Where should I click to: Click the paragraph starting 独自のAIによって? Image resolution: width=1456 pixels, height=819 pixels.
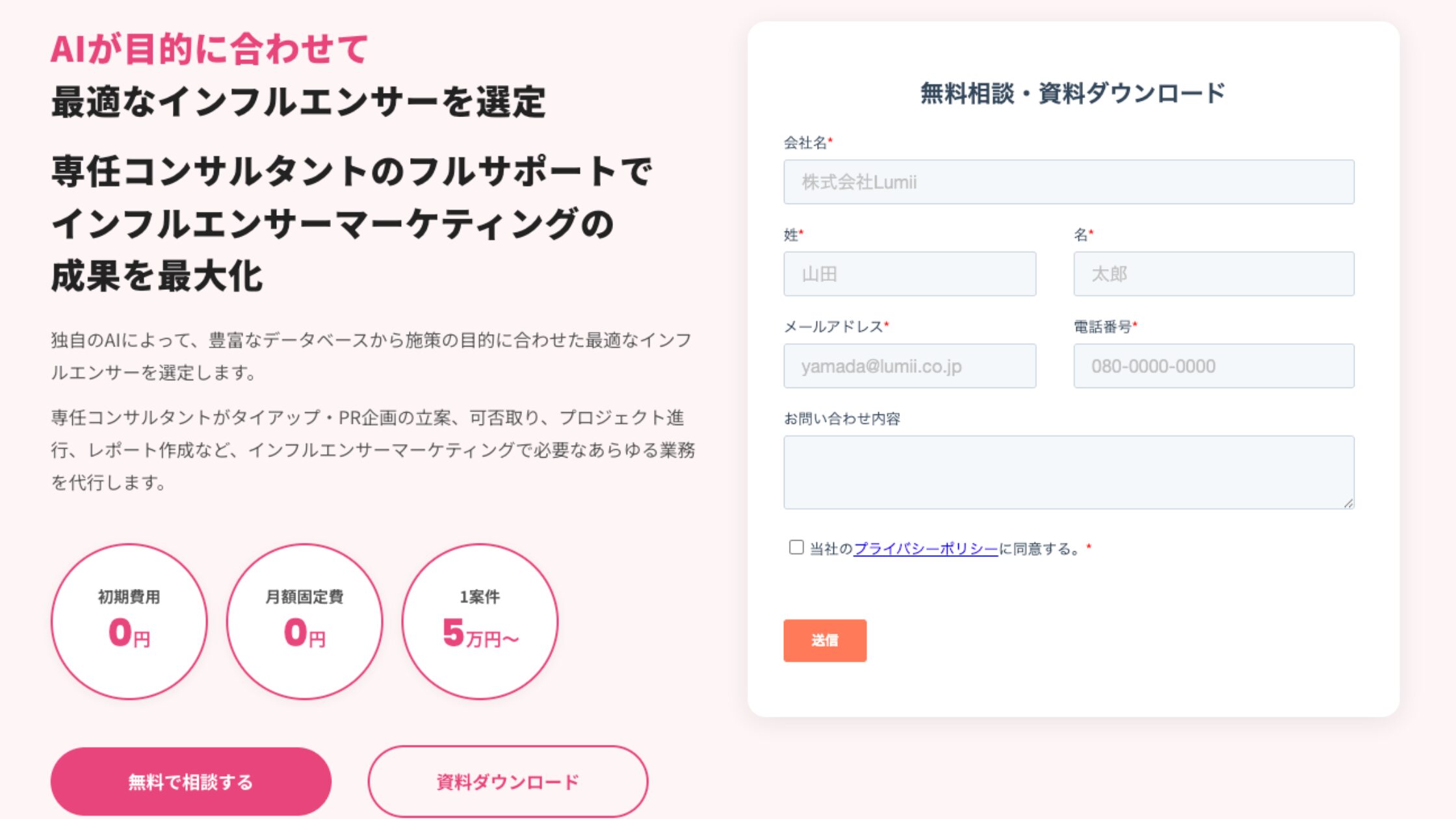pos(372,356)
